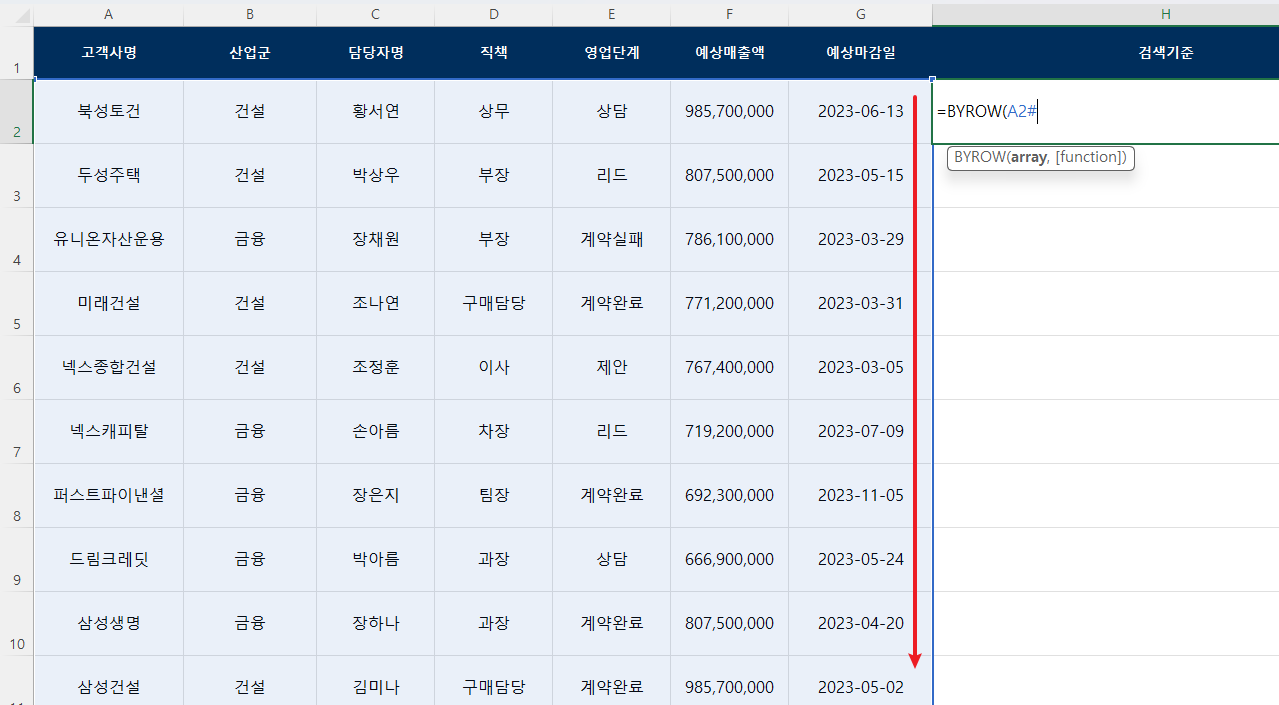Select amount cell 692,300,000
The width and height of the screenshot is (1279, 705).
click(729, 495)
